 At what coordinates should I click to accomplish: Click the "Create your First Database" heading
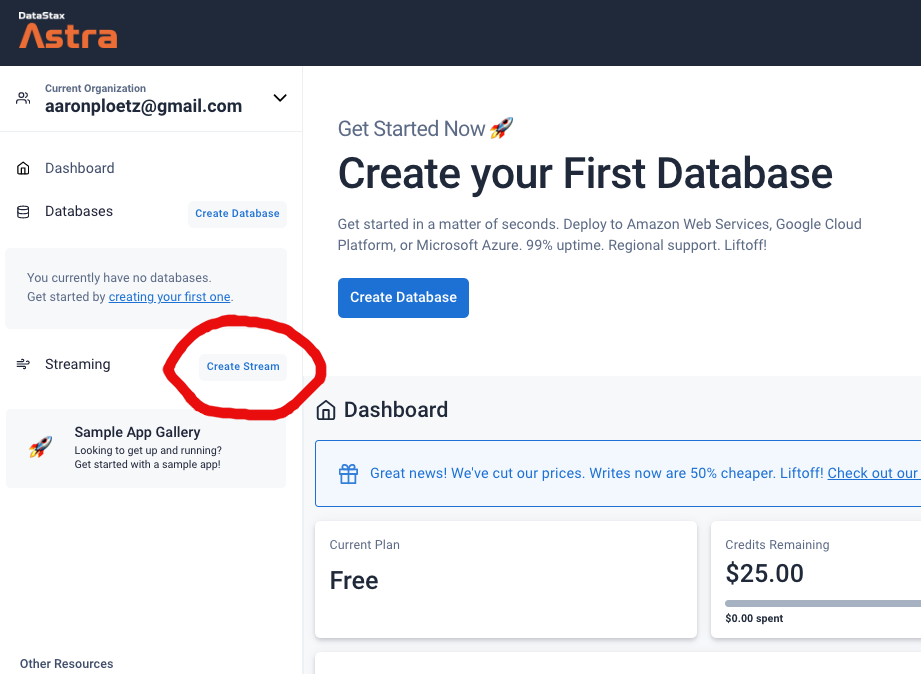pyautogui.click(x=585, y=173)
